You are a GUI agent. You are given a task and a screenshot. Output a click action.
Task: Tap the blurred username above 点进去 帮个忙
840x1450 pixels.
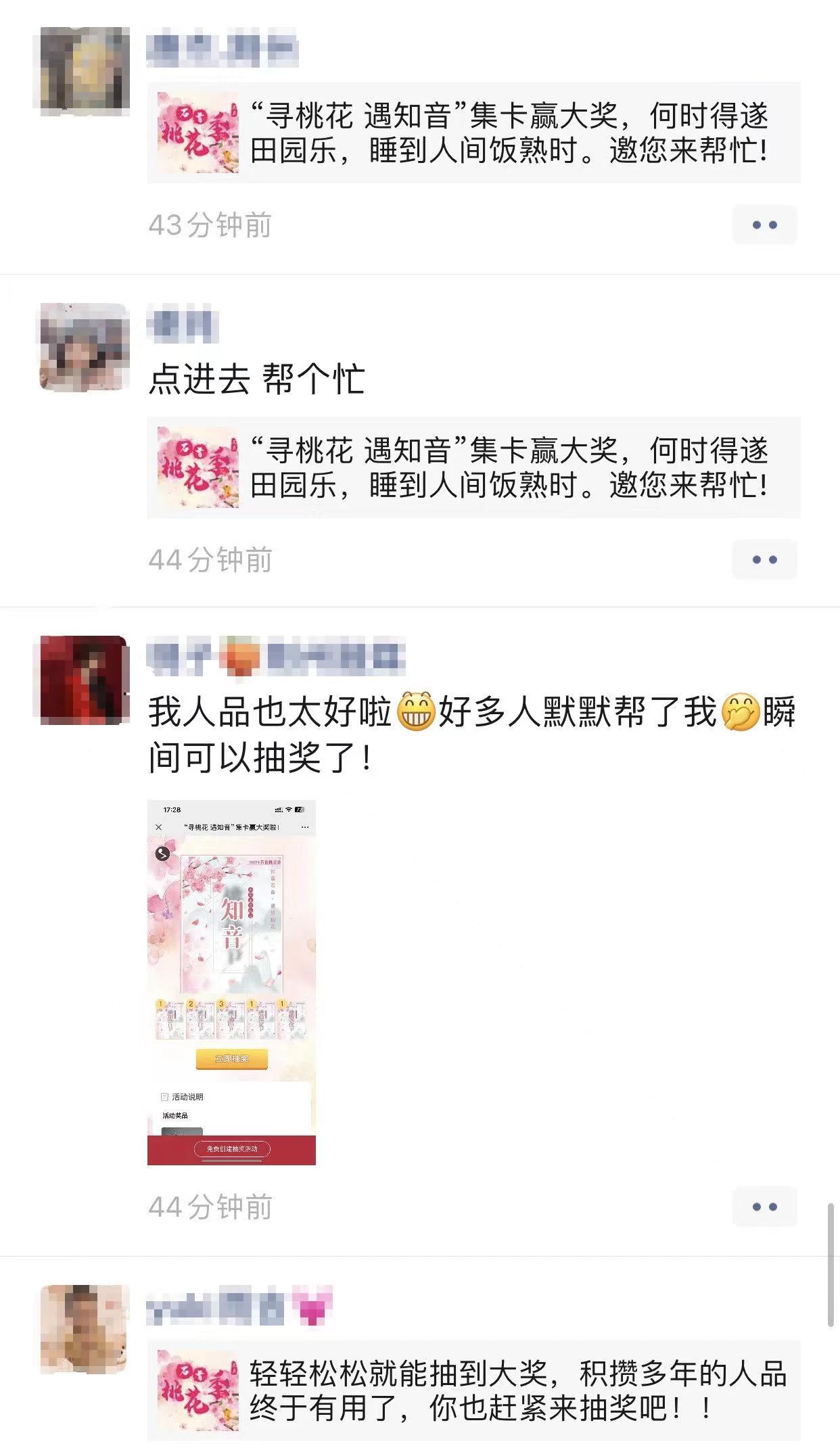tap(183, 324)
